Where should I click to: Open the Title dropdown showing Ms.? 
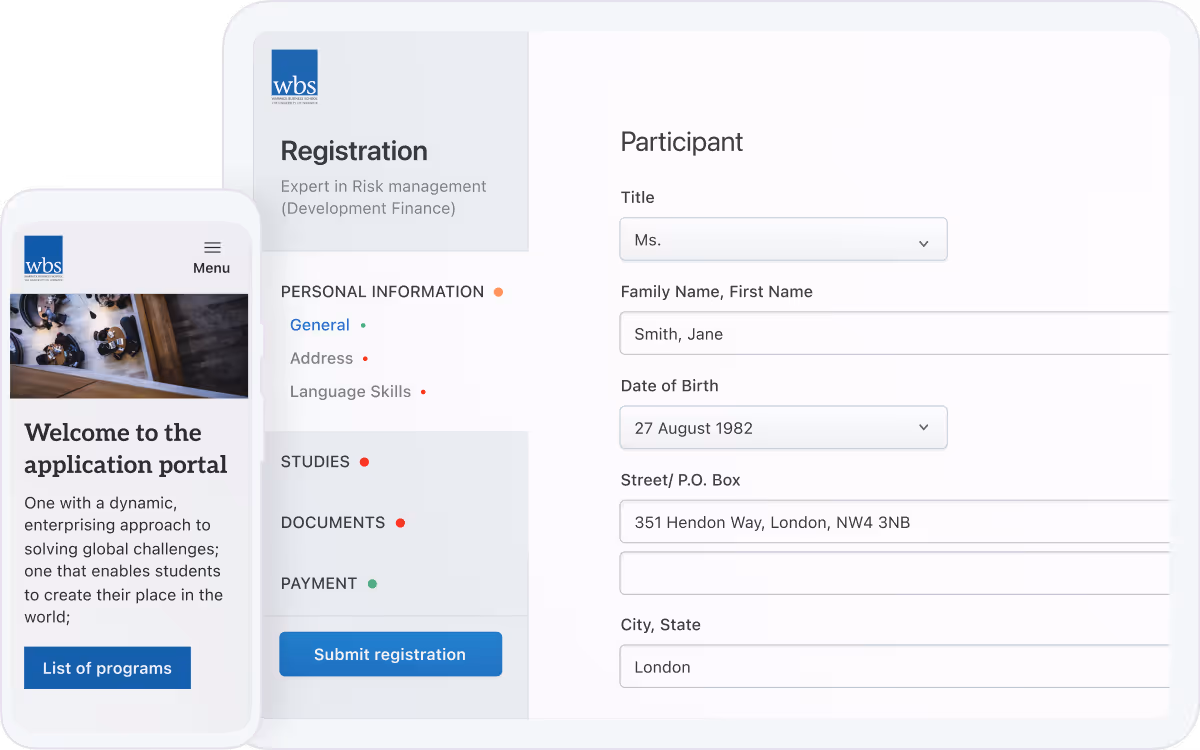(x=783, y=239)
